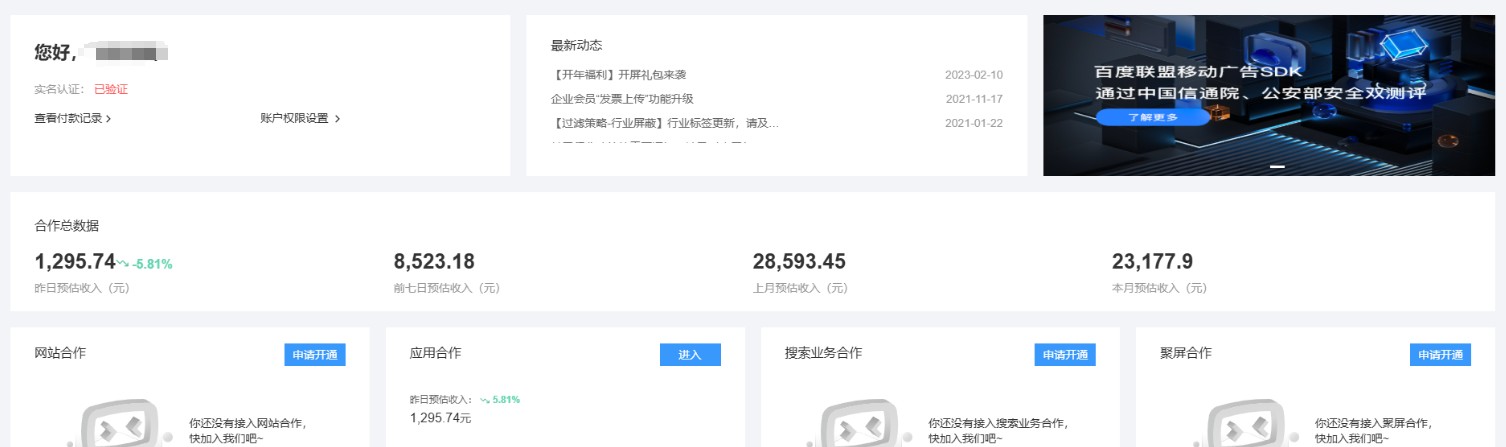Image resolution: width=1506 pixels, height=447 pixels.
Task: Click the 本月预估收入（元） label
Action: [x=1159, y=288]
